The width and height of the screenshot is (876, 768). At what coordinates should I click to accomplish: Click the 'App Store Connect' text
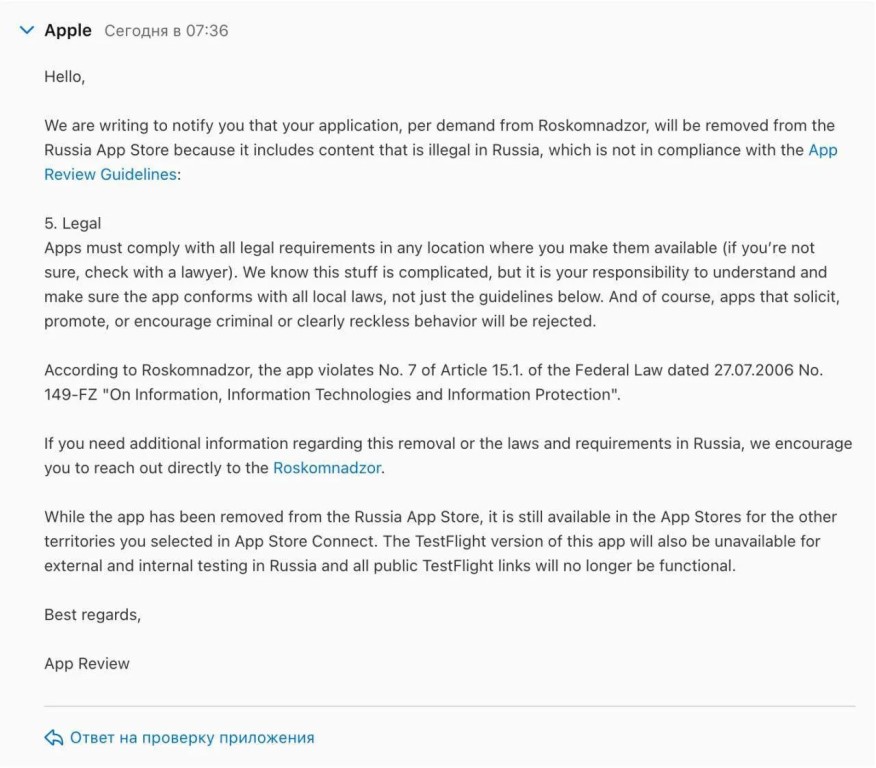click(304, 541)
